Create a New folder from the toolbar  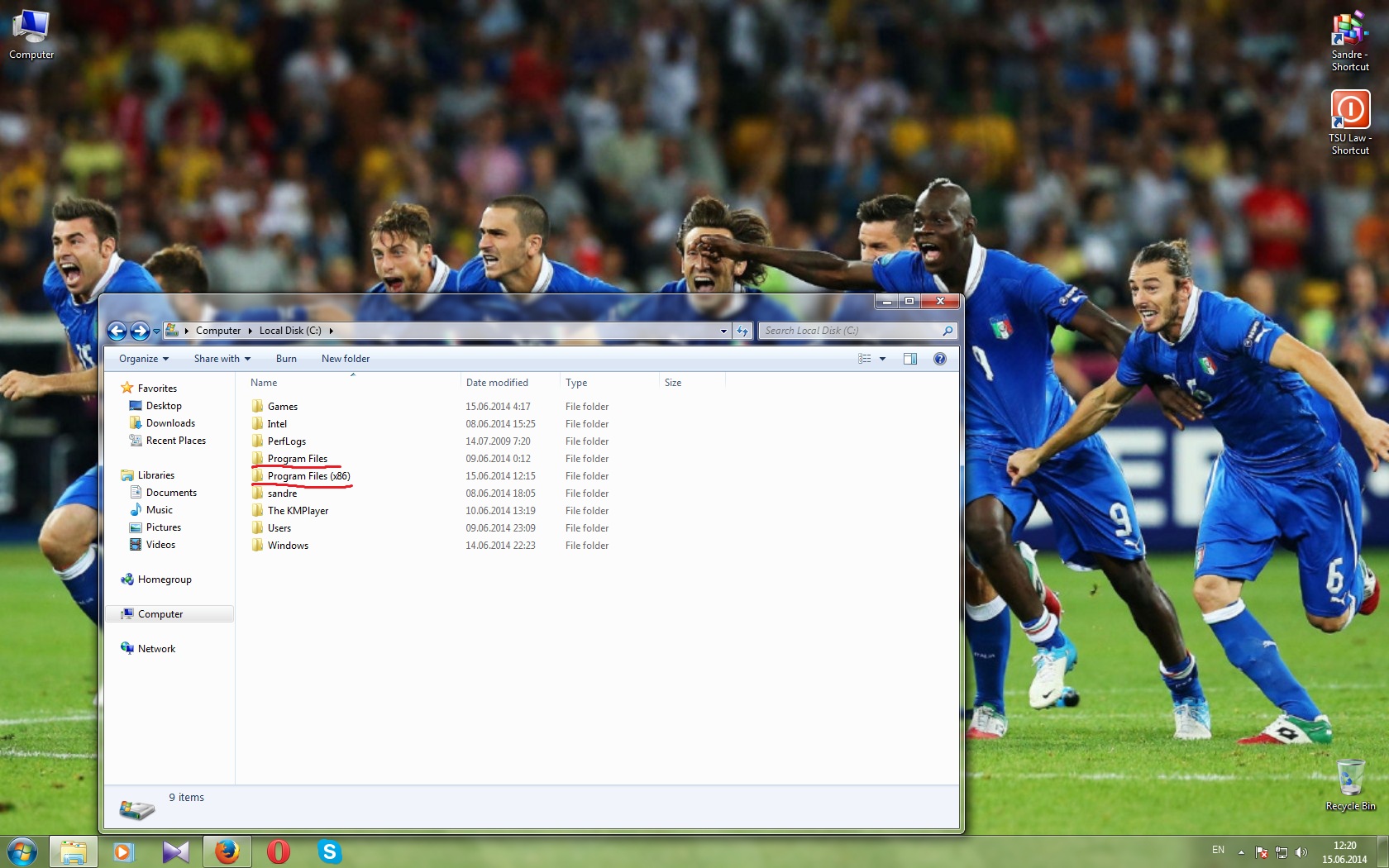pos(346,359)
